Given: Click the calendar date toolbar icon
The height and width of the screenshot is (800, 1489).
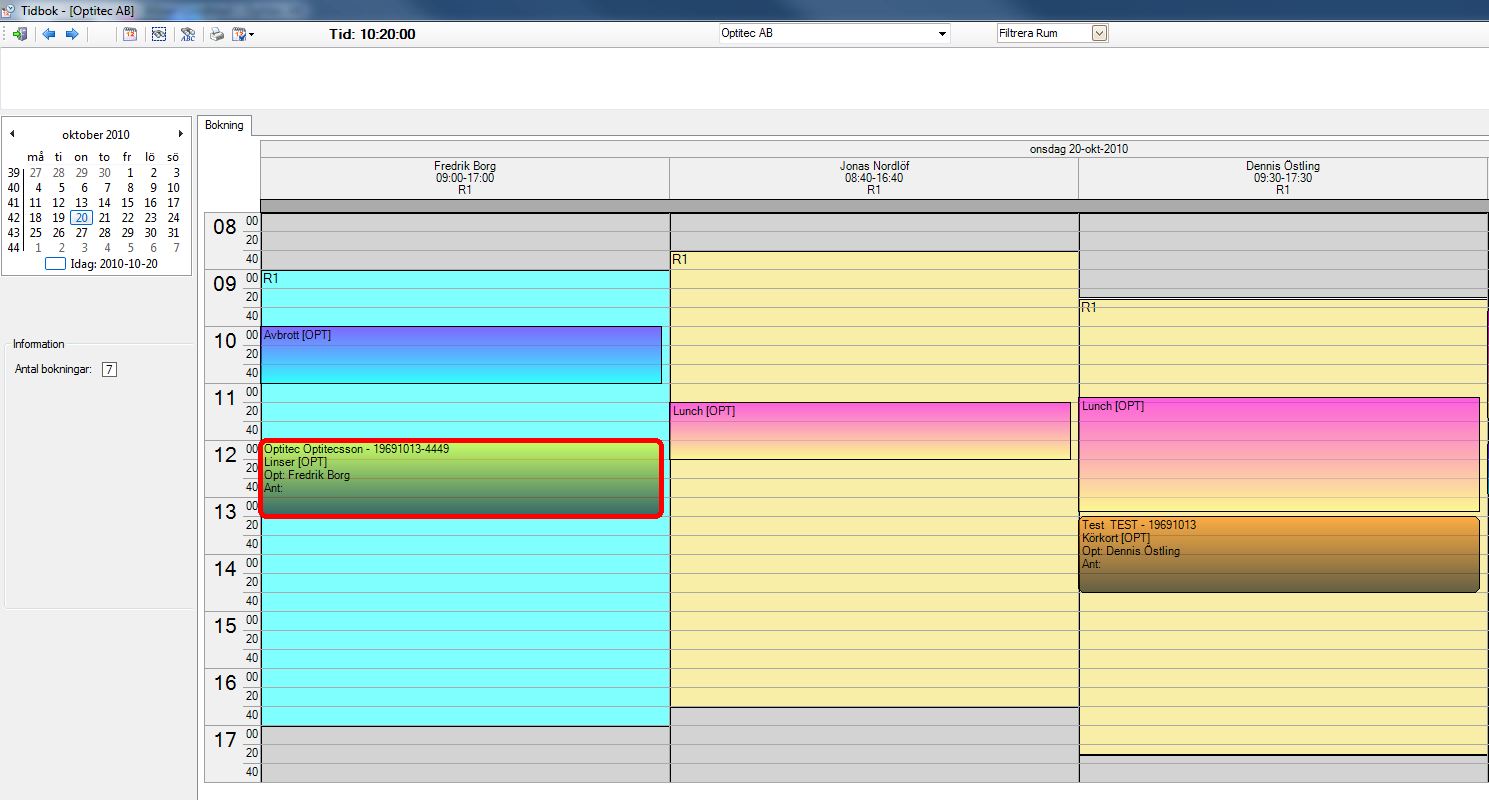Looking at the screenshot, I should [x=130, y=34].
